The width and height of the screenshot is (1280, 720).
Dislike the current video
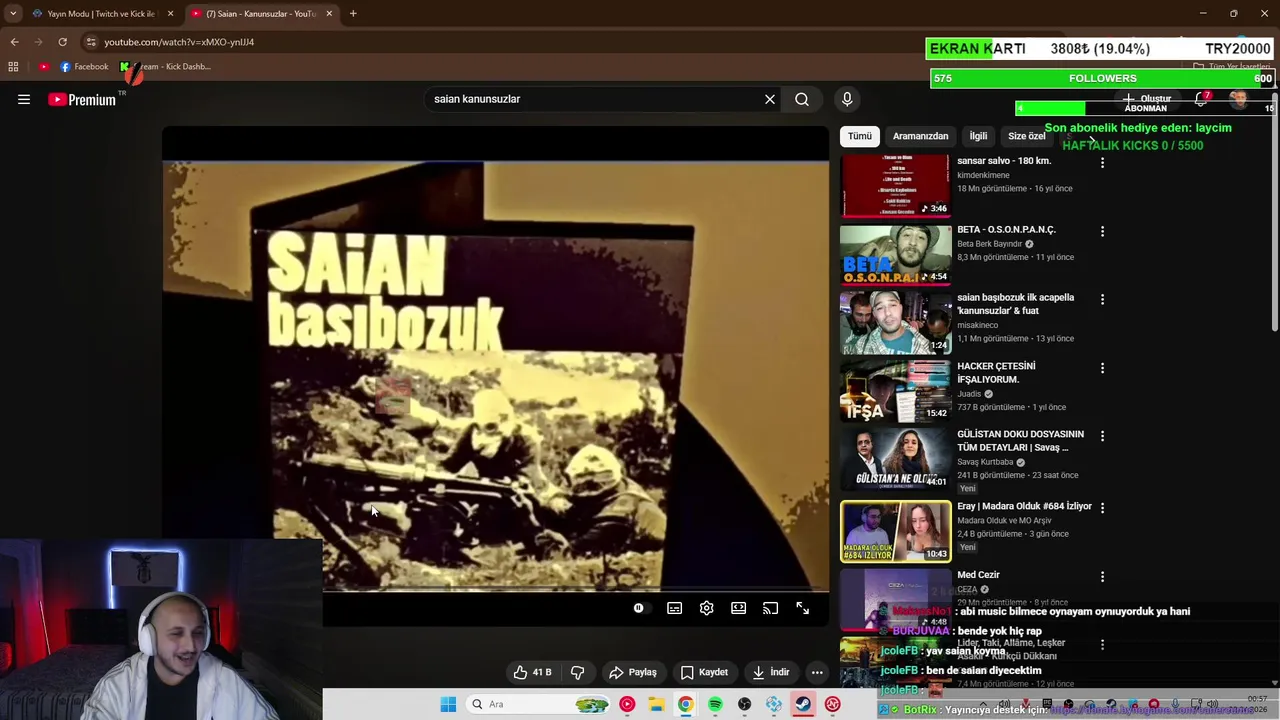click(577, 672)
